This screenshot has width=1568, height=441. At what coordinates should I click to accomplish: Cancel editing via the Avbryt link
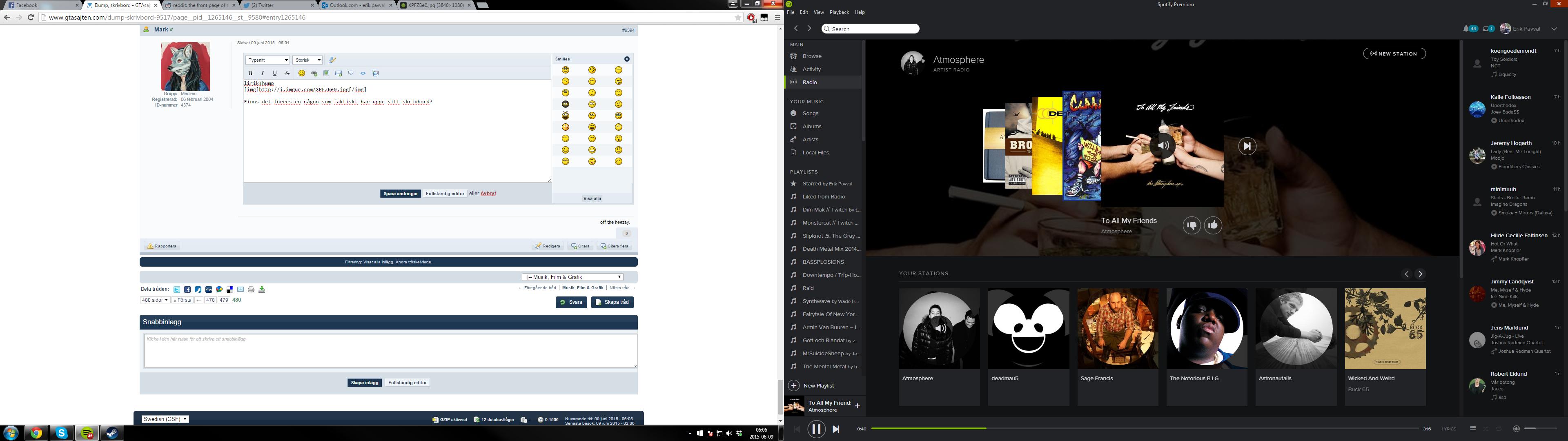click(488, 194)
